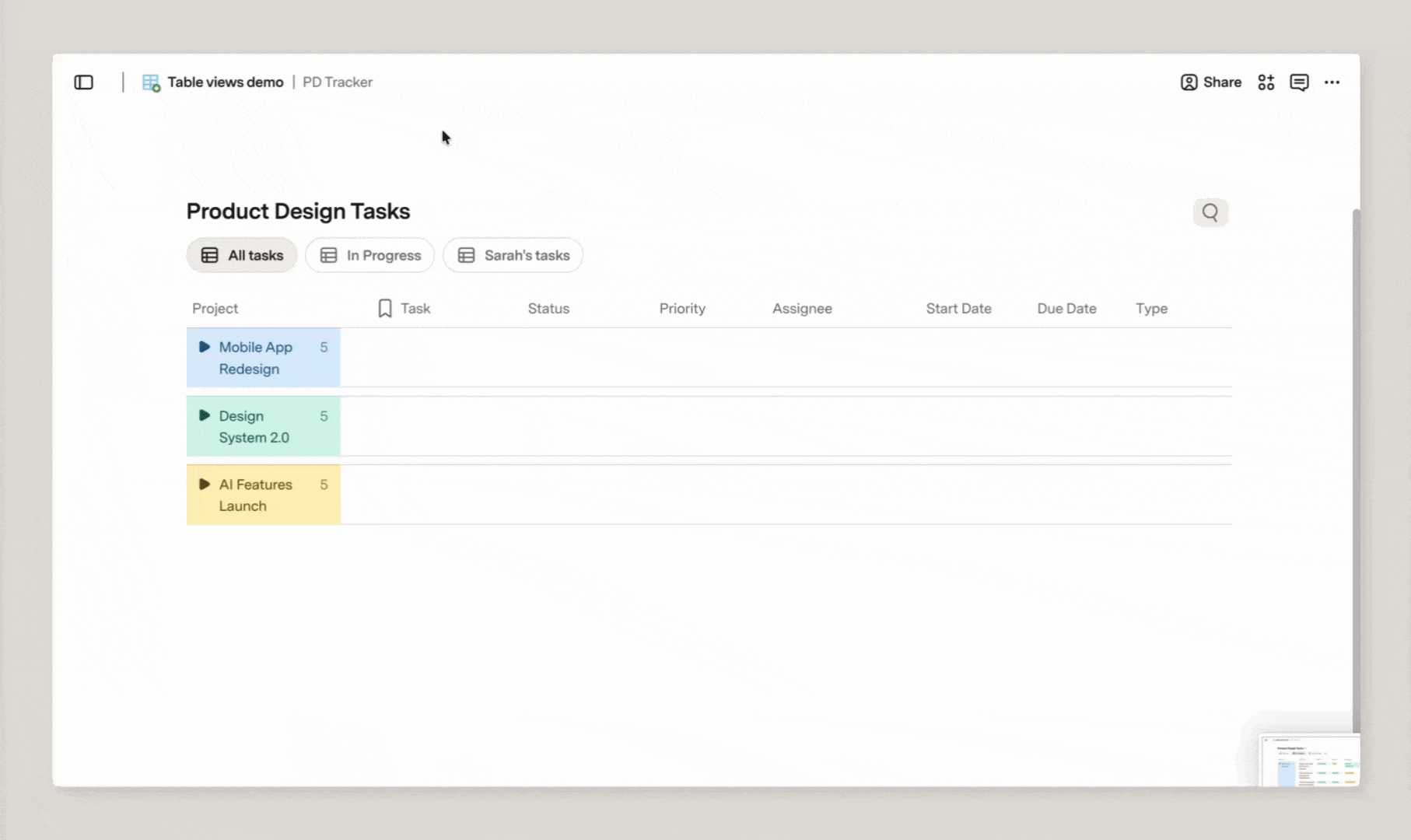Screen dimensions: 1411x840
Task: Select the AI Features Launch label
Action: (x=255, y=495)
